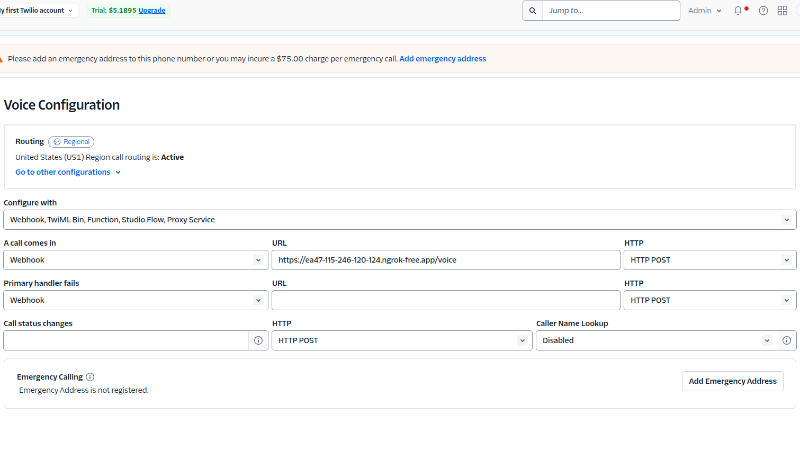Open the notifications bell icon
This screenshot has height=450, width=800.
pos(738,11)
